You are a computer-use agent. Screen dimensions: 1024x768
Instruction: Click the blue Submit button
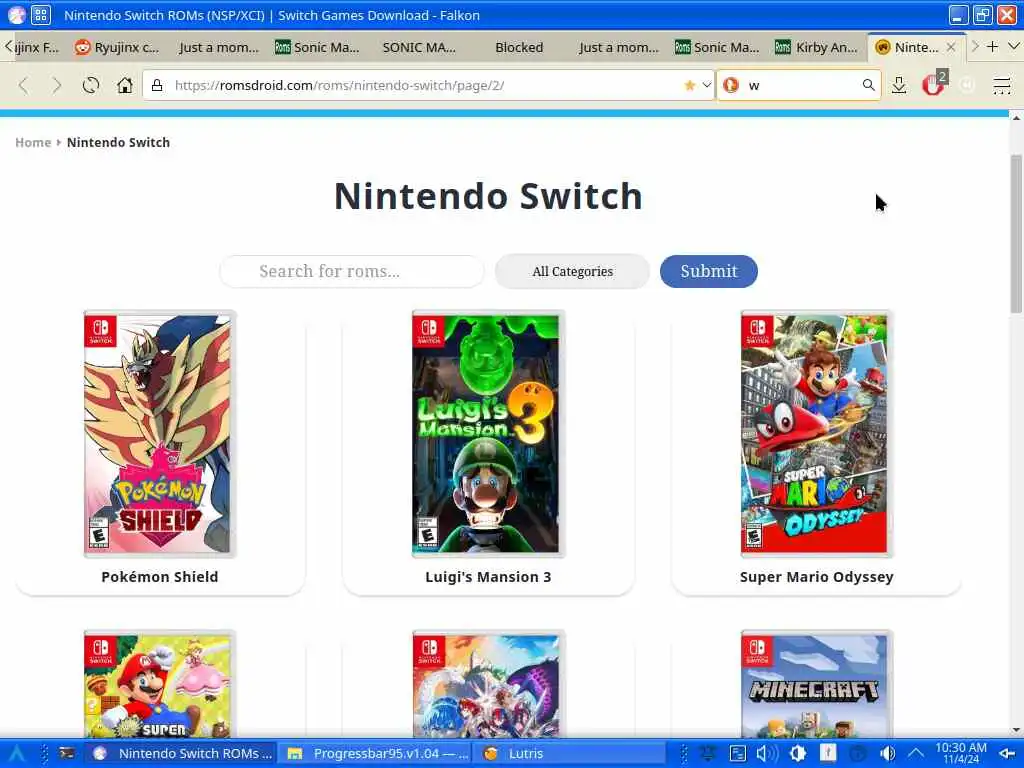coord(709,271)
